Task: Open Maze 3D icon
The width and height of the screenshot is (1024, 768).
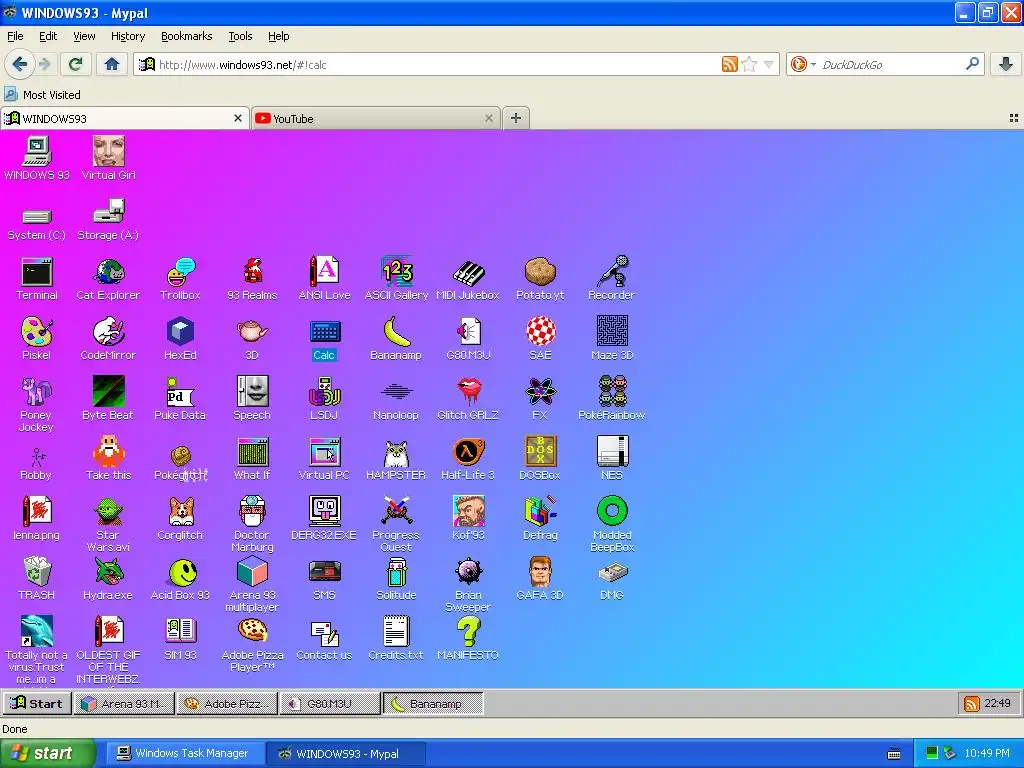Action: 612,338
